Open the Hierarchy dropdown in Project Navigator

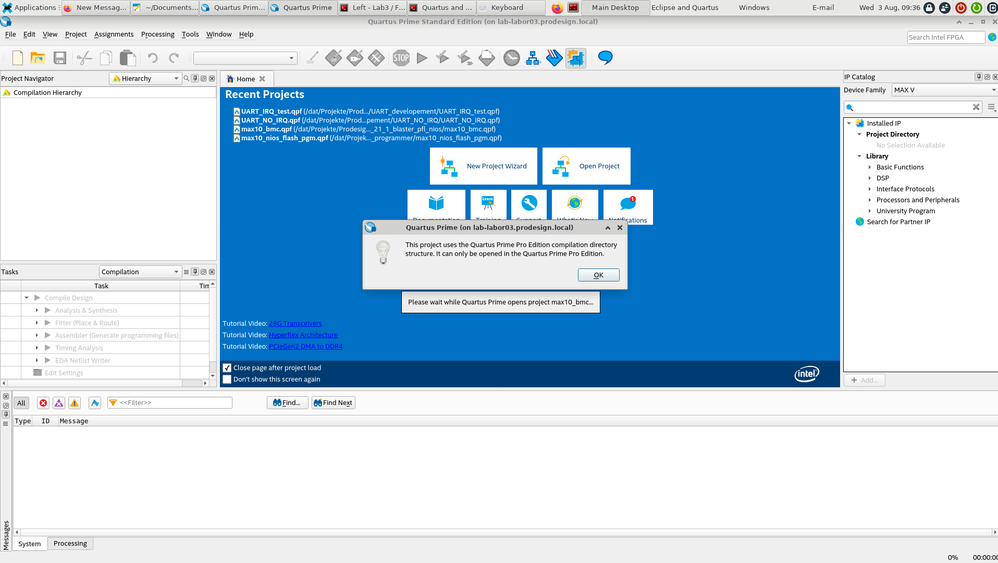[146, 78]
